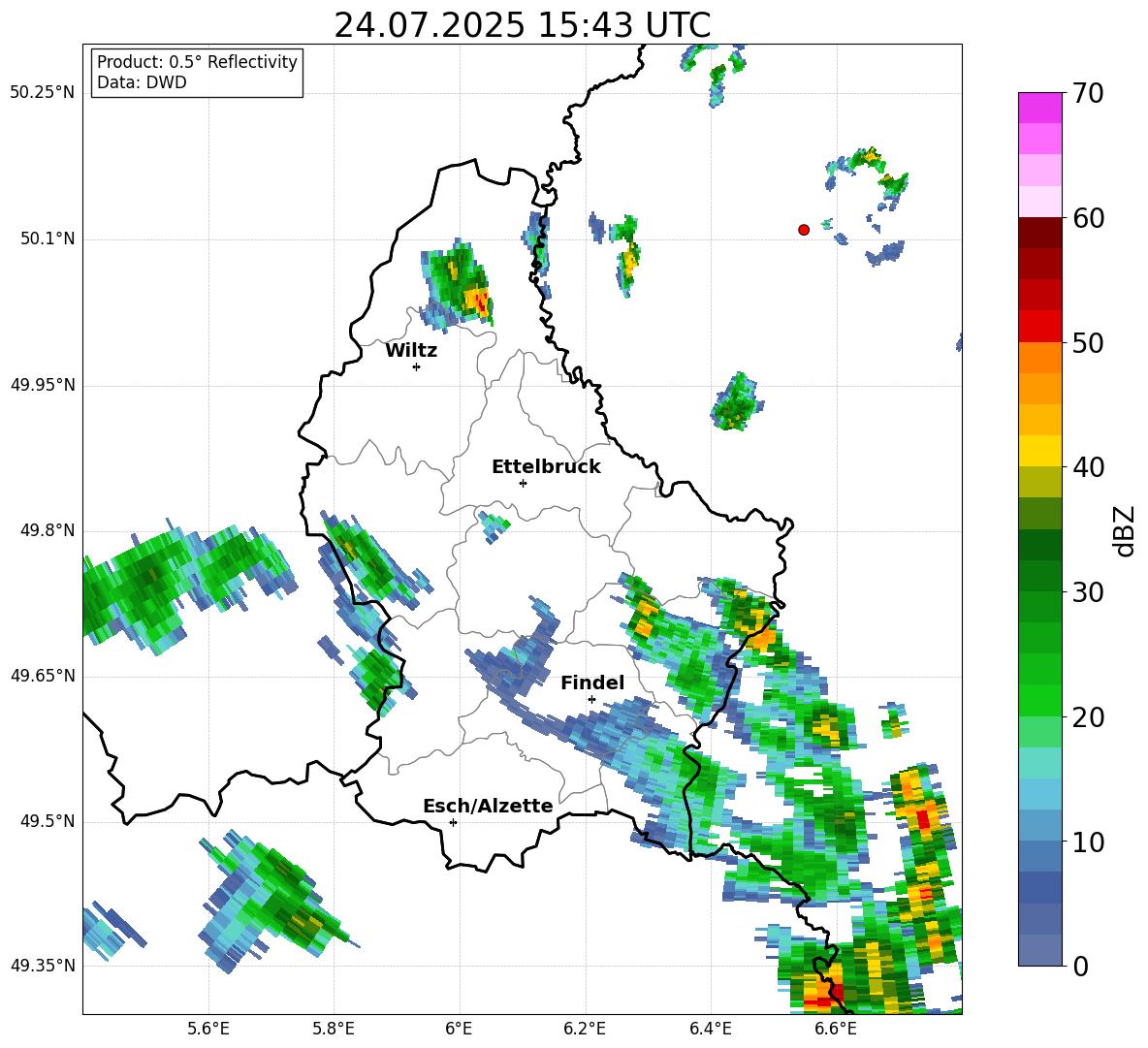Screen dimensions: 1148x1048
Task: Click the red dot radar site marker
Action: click(x=804, y=230)
